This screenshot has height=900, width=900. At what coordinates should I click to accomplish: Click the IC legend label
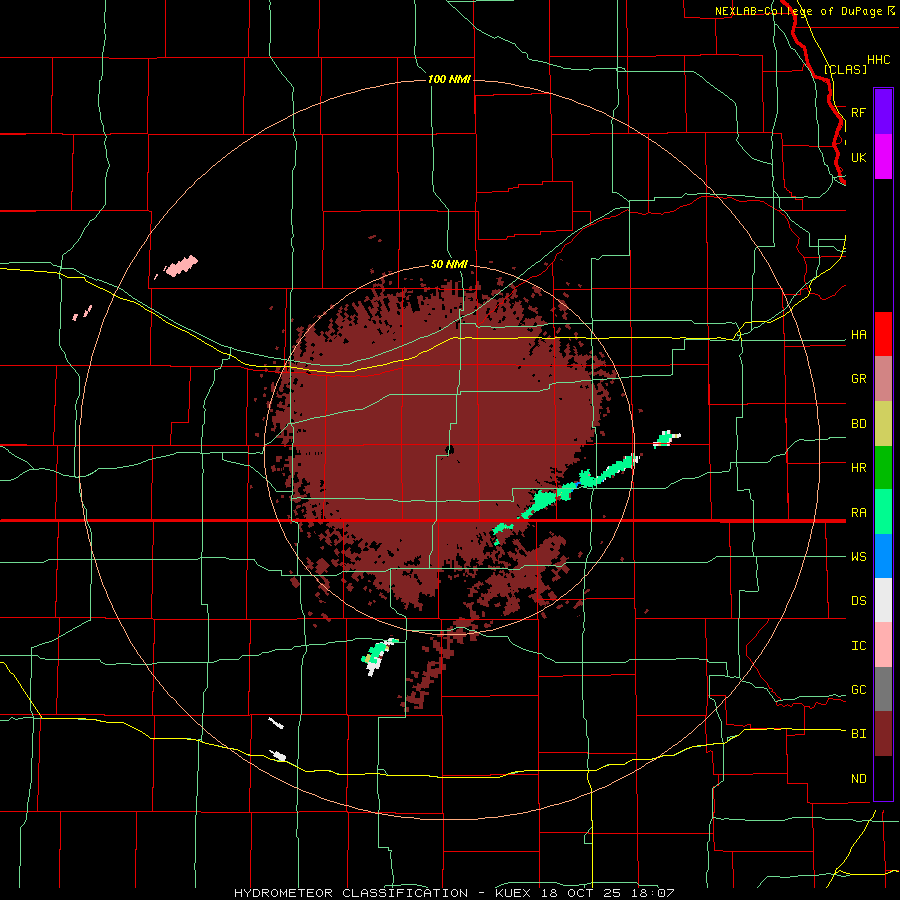point(858,645)
